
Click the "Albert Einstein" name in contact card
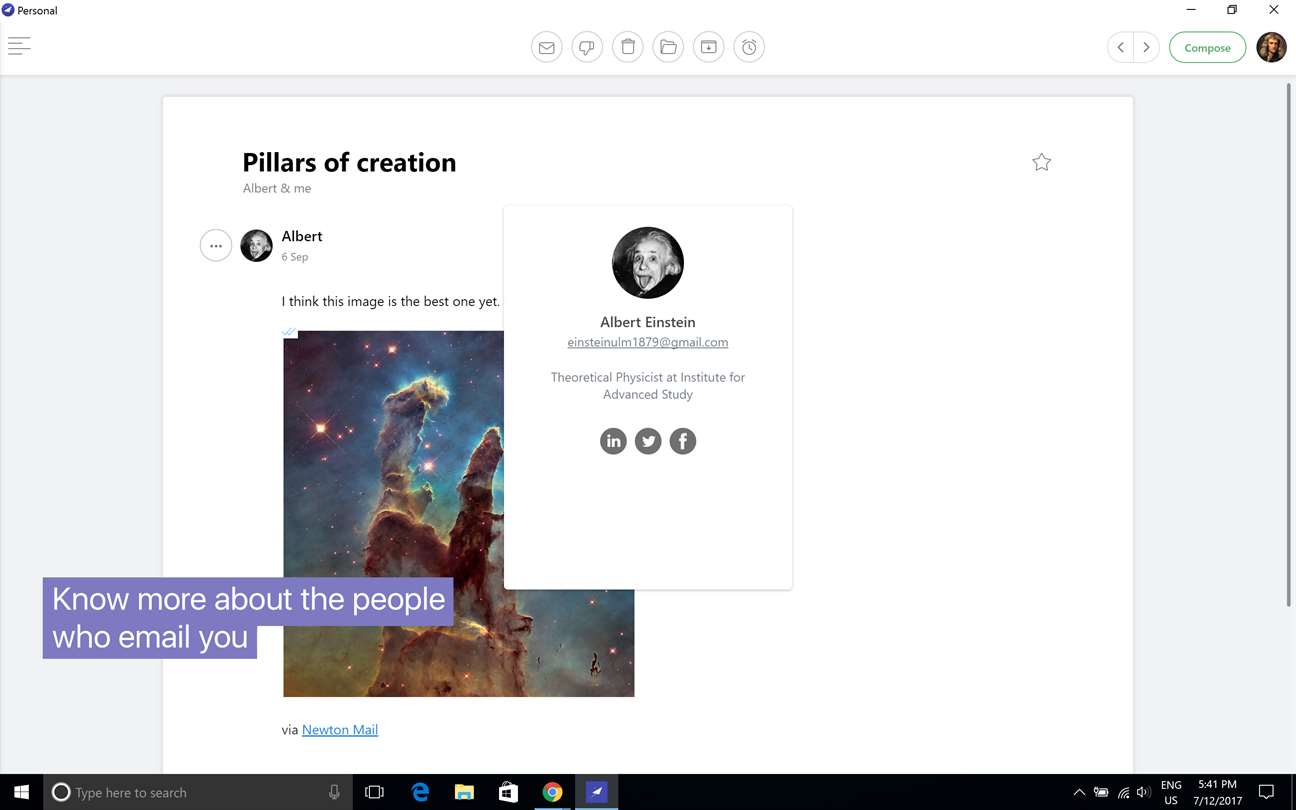click(648, 322)
